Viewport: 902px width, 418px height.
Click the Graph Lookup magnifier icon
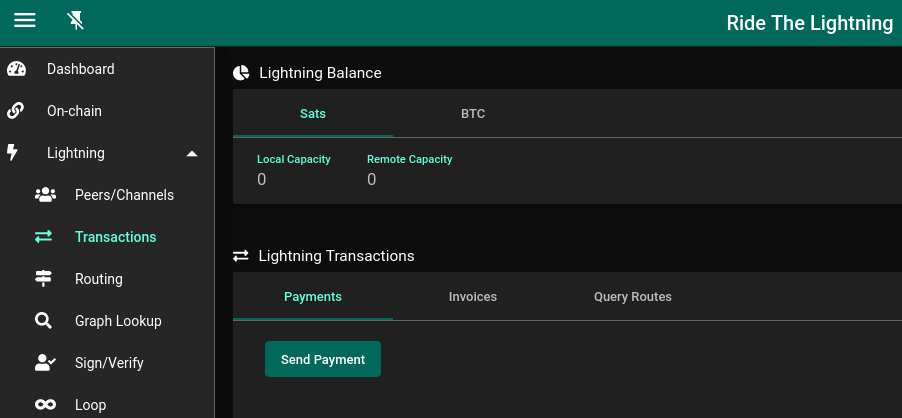(x=44, y=321)
